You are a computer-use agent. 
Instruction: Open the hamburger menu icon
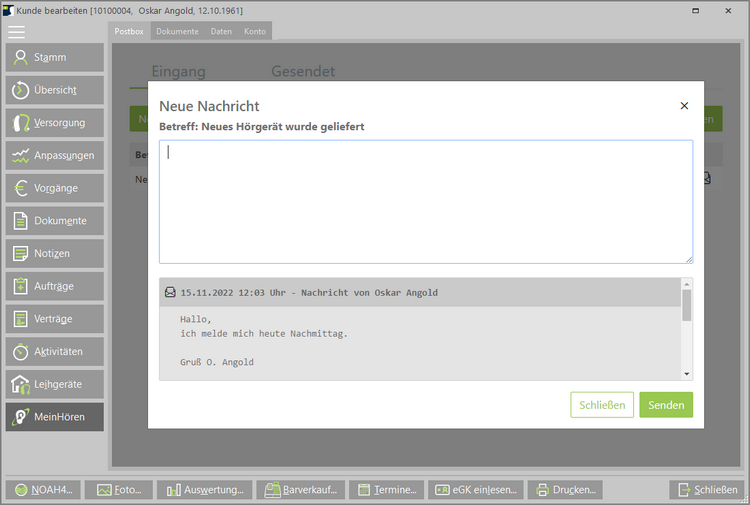[16, 31]
